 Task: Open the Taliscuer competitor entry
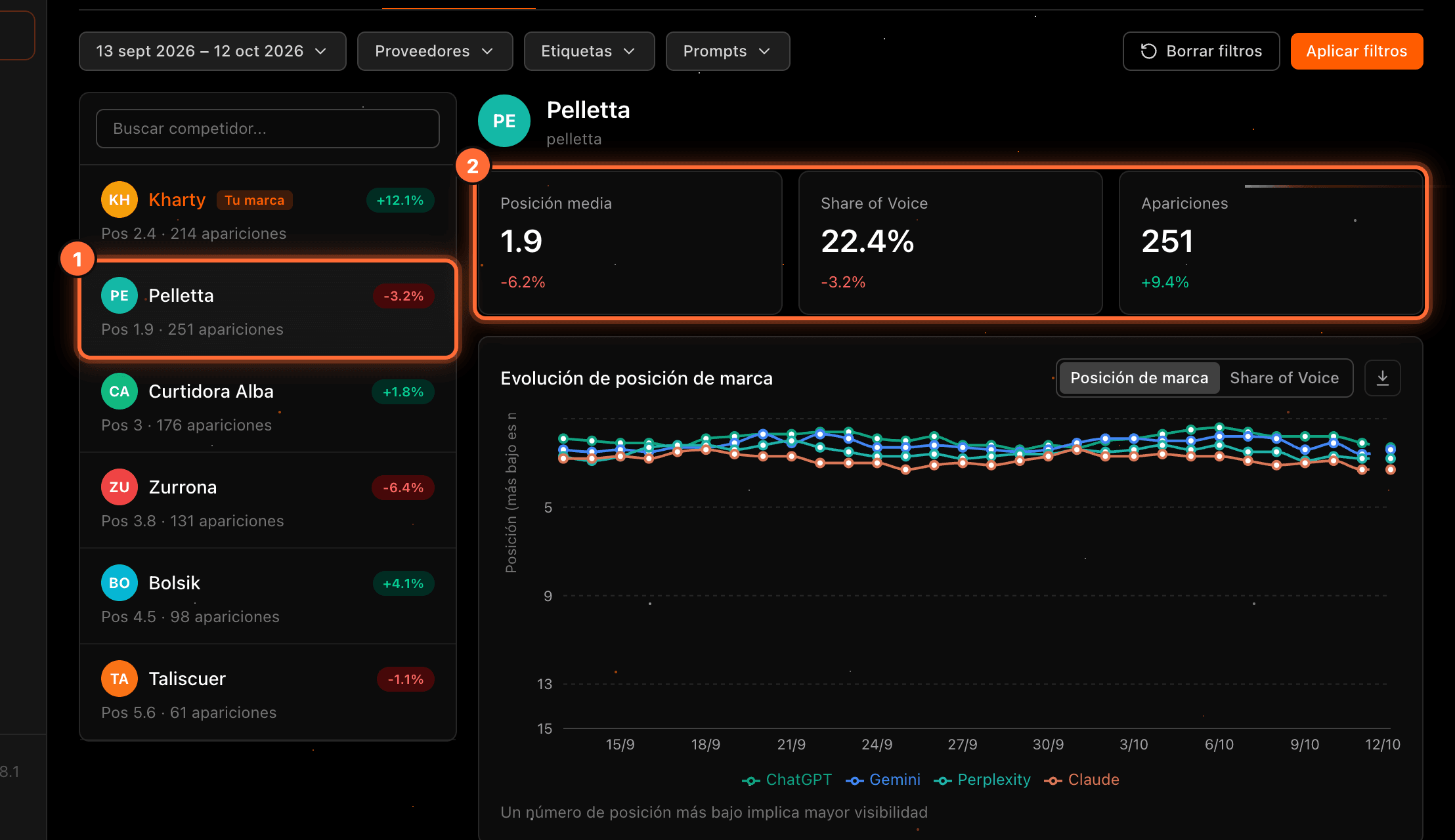(267, 692)
